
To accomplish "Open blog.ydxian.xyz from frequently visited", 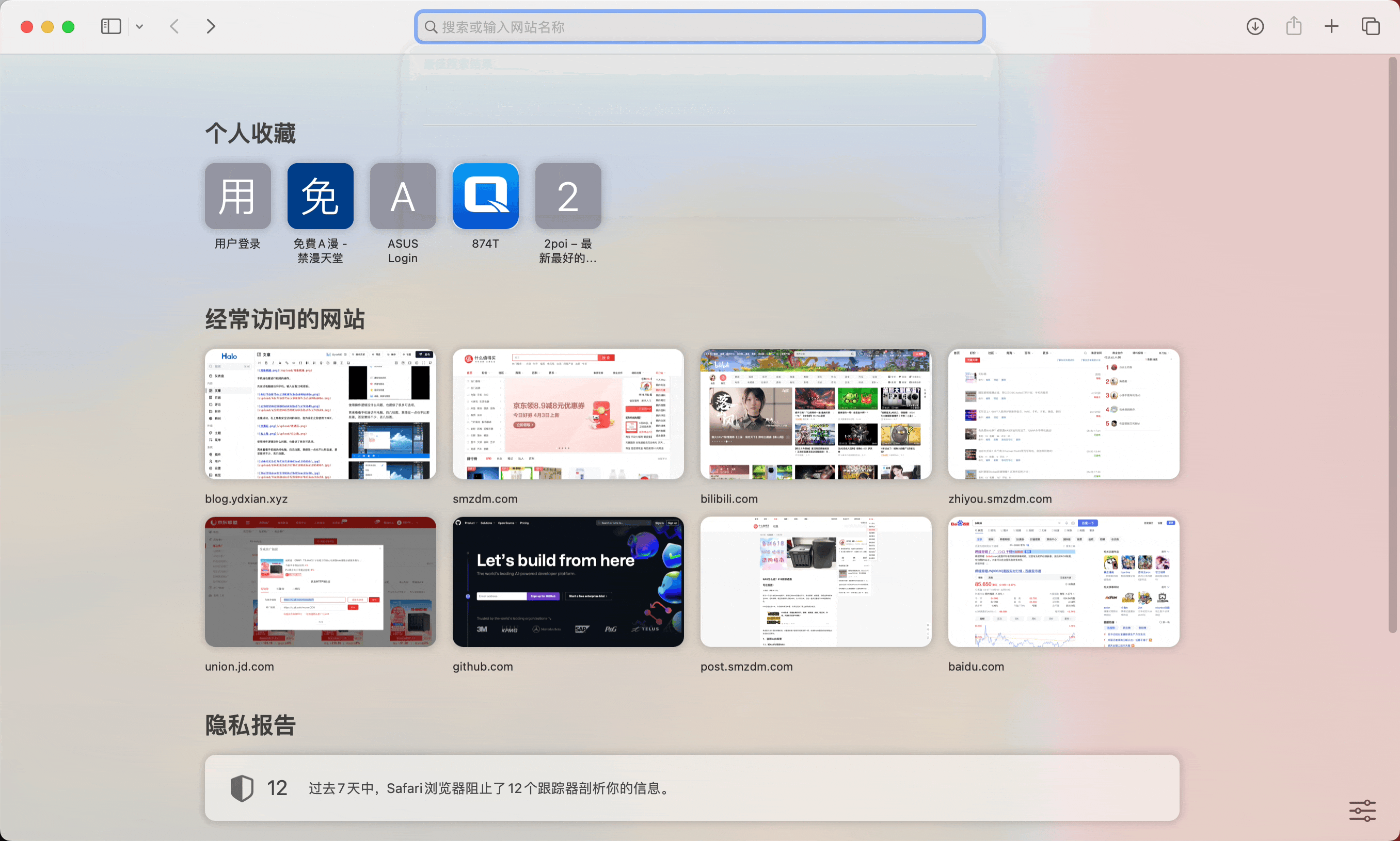I will click(x=320, y=414).
